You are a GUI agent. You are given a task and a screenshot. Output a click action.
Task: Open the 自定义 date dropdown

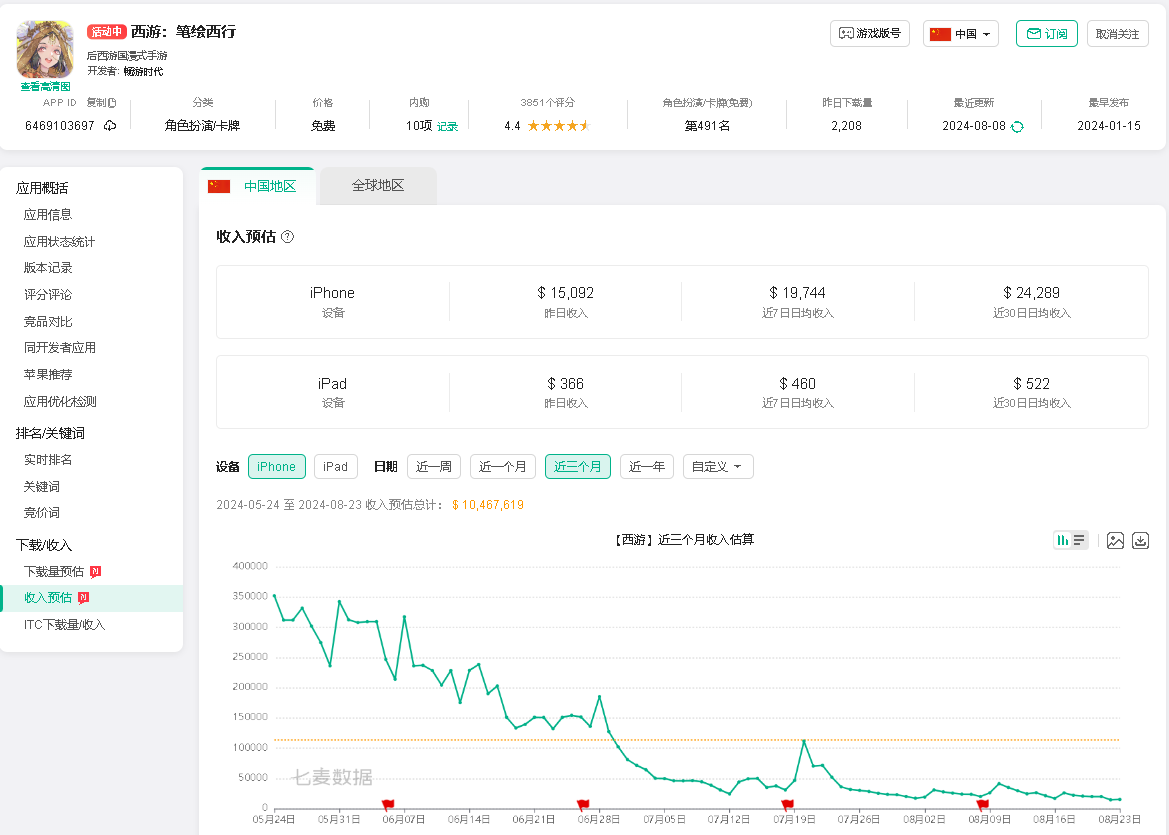pyautogui.click(x=718, y=467)
